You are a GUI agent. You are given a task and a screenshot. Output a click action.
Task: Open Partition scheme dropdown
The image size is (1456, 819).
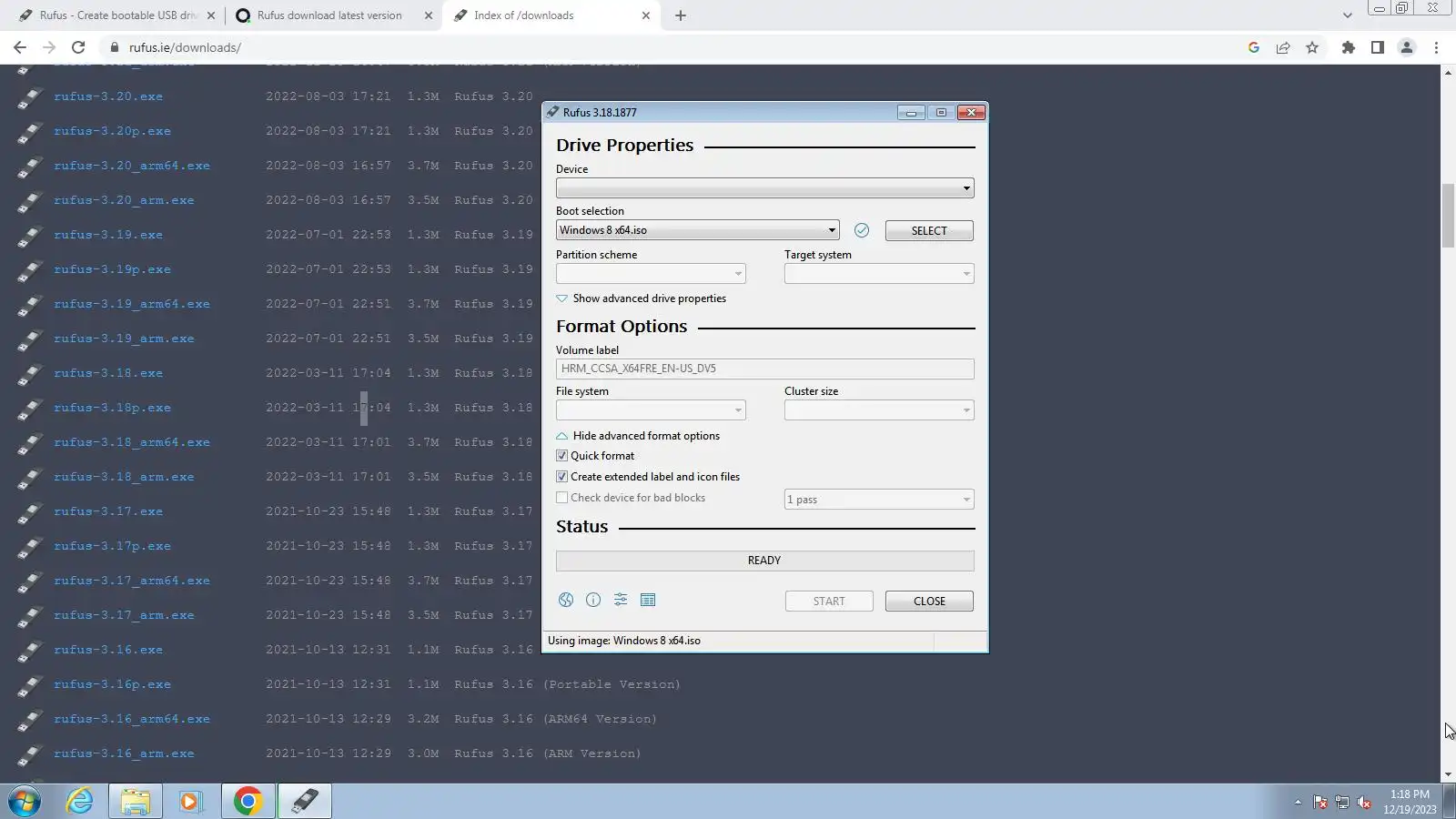651,274
